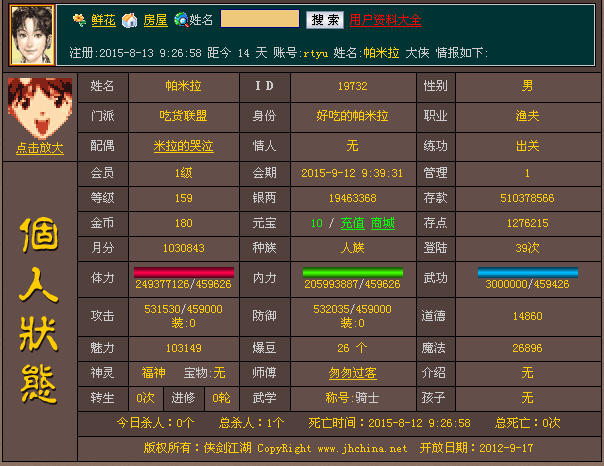Click the 爆豆 value 26 个

[x=352, y=348]
